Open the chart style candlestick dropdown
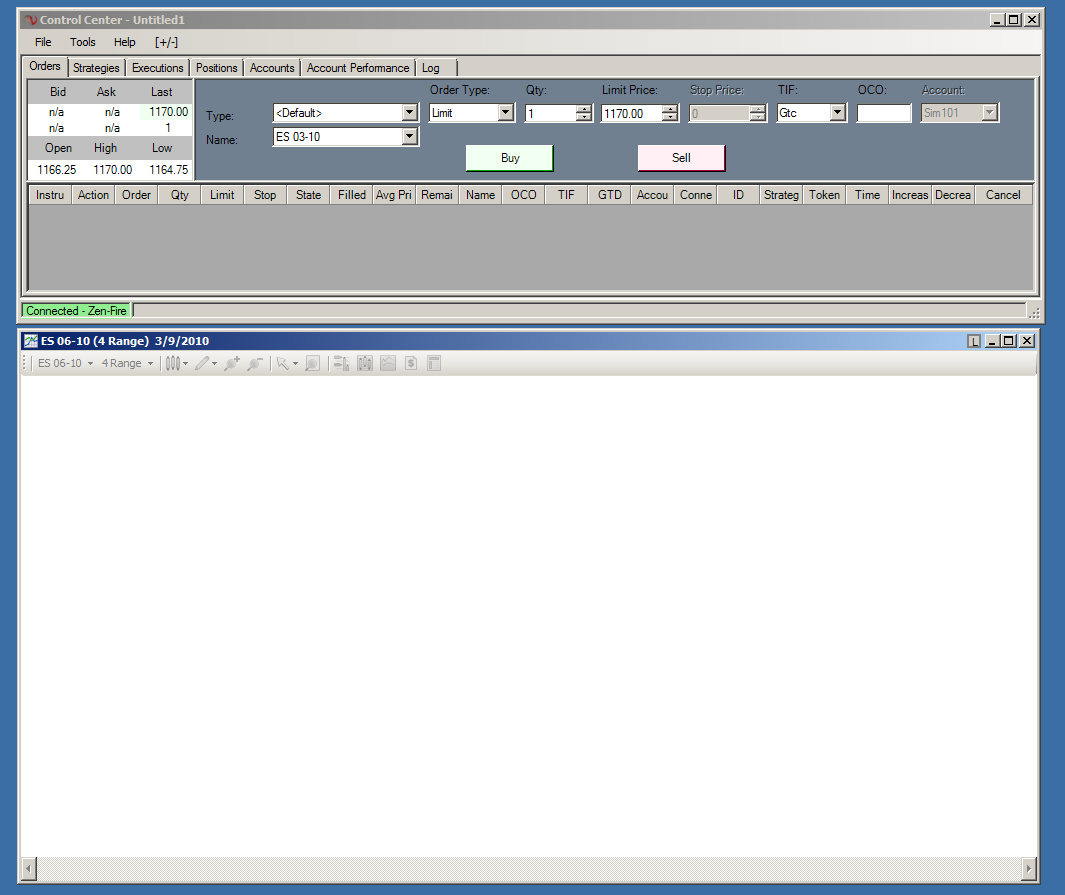 tap(177, 363)
